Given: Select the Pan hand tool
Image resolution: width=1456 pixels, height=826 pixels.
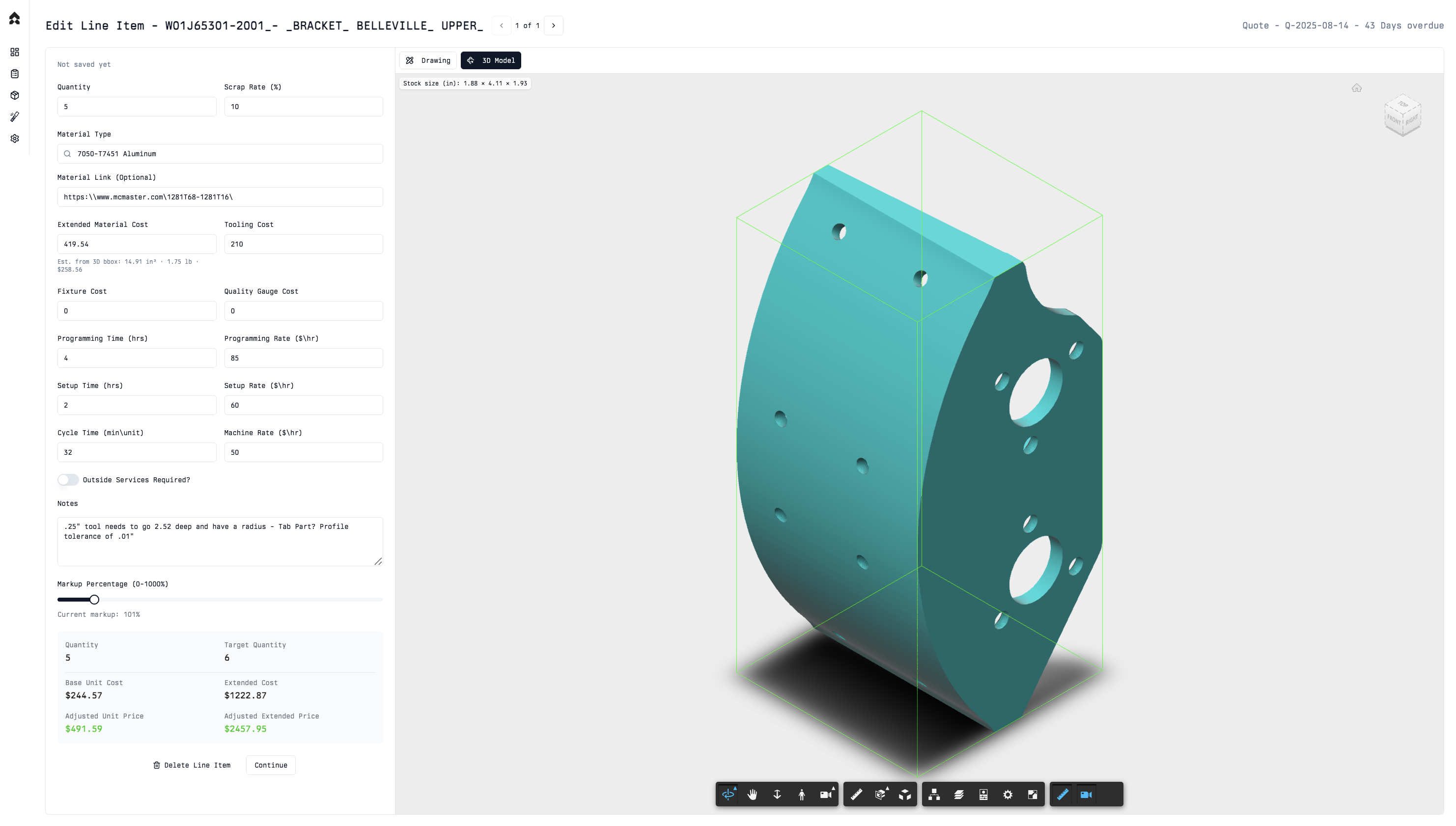Looking at the screenshot, I should click(x=753, y=794).
